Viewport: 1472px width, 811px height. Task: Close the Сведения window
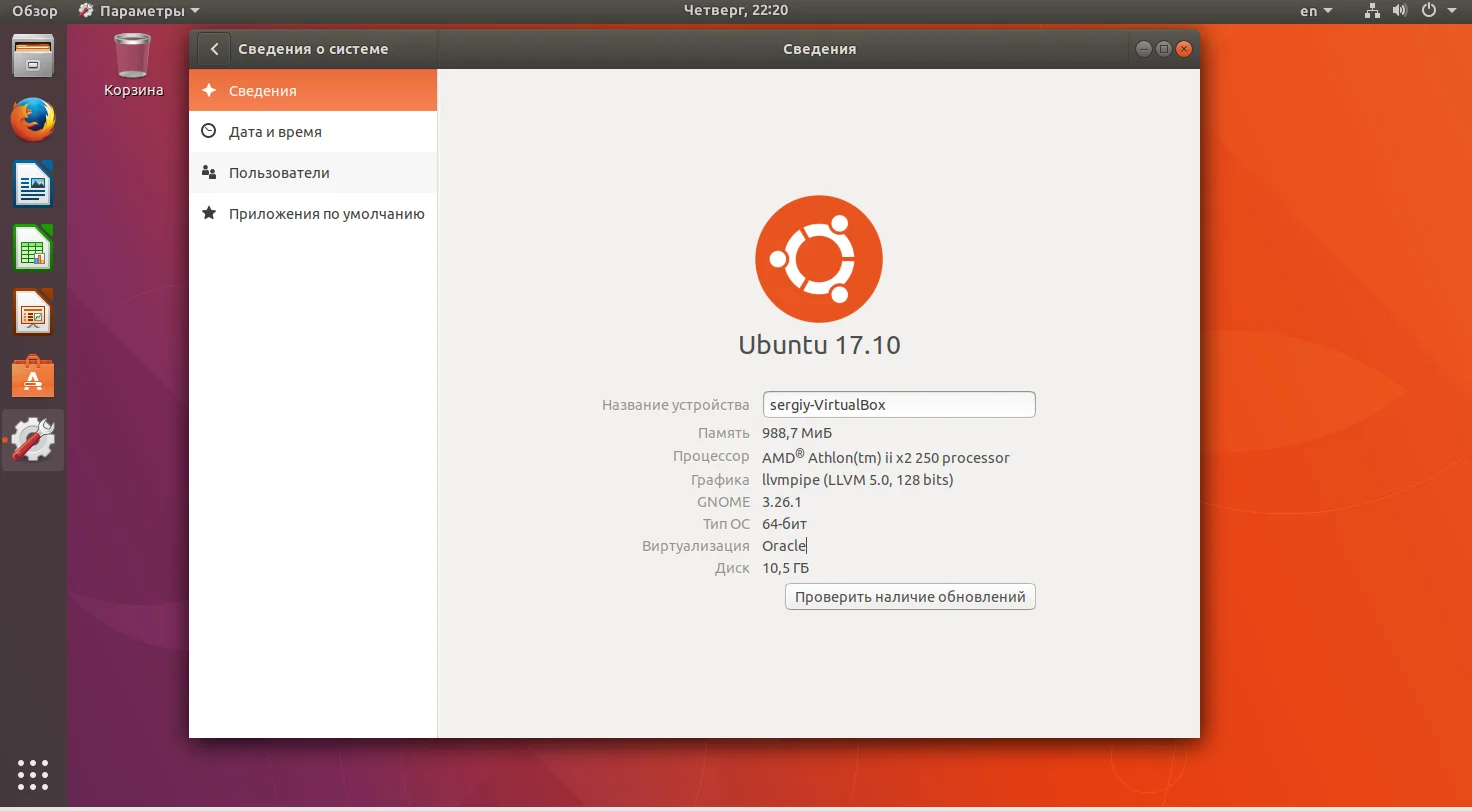tap(1184, 49)
